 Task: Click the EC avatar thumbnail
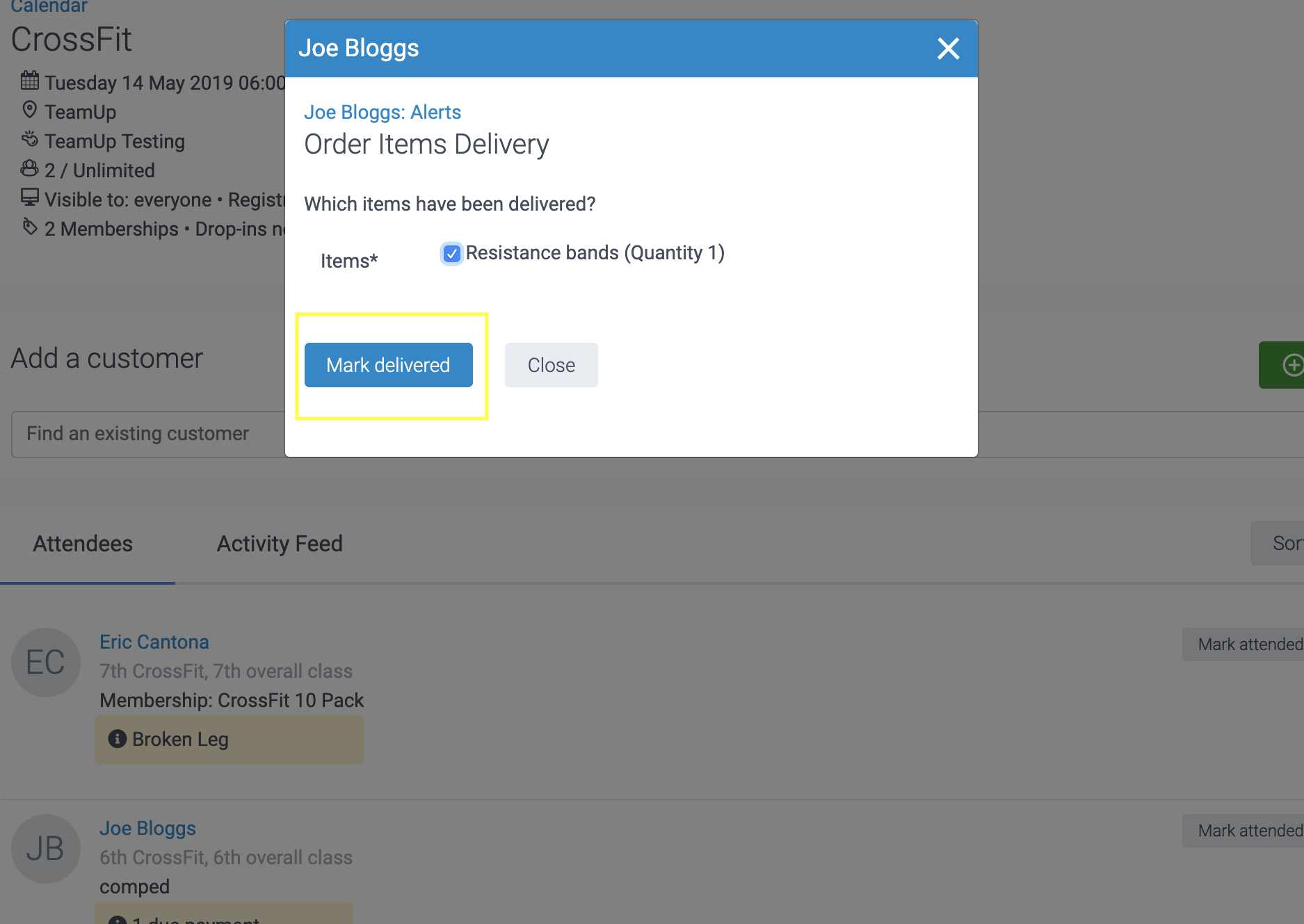46,663
